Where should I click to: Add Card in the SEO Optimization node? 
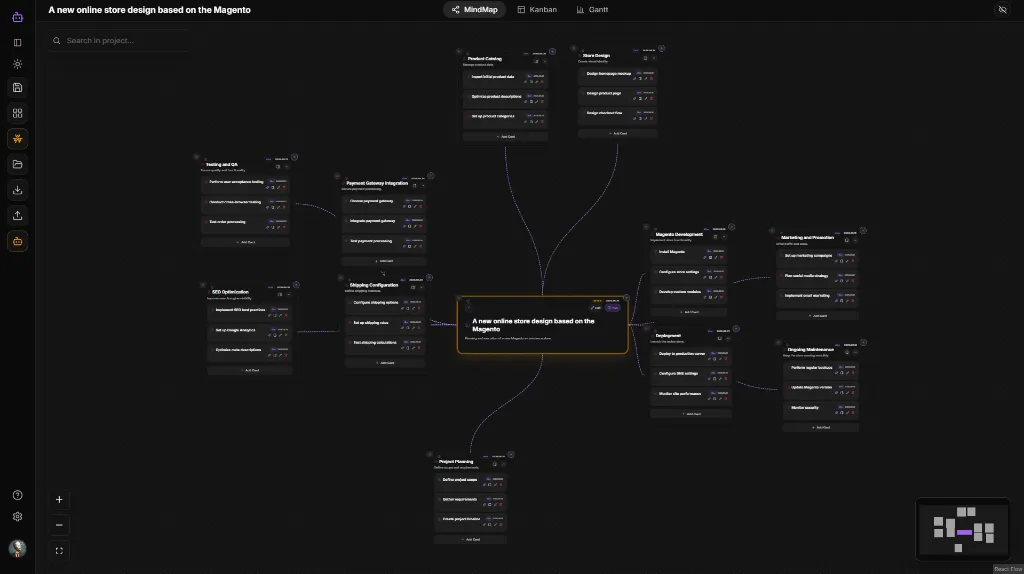point(249,370)
